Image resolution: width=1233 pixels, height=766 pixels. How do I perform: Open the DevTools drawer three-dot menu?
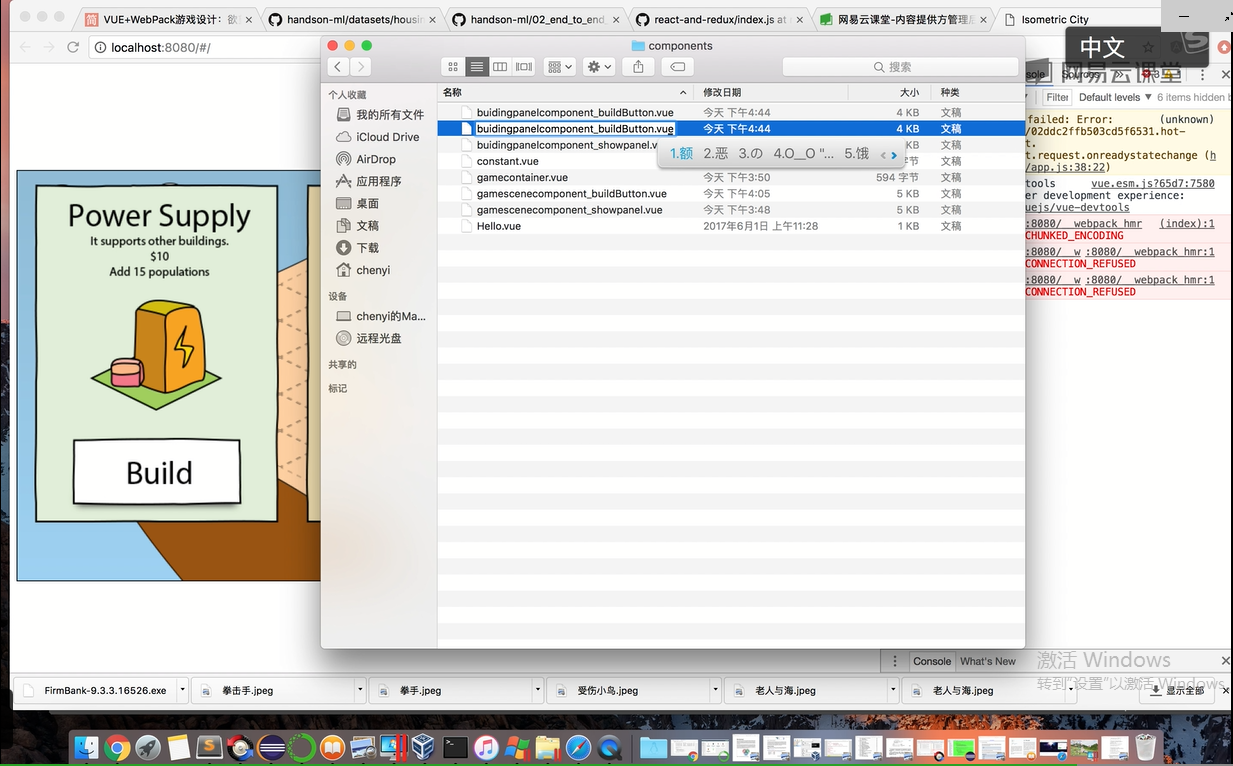(x=895, y=661)
